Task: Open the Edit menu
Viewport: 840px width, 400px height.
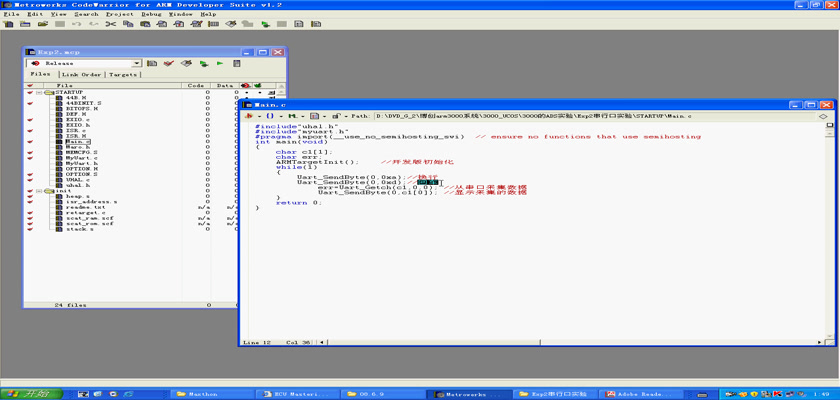Action: coord(35,14)
